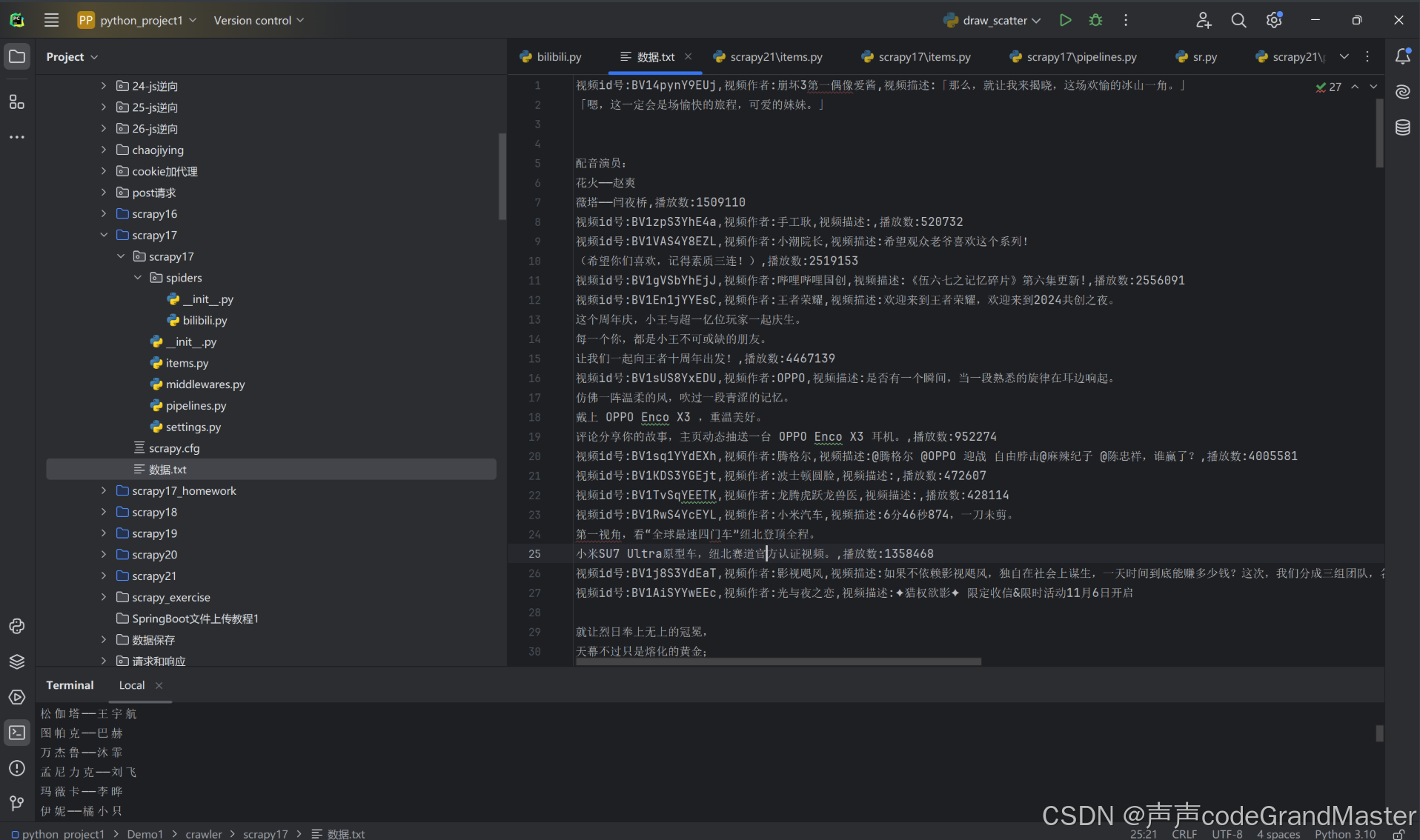This screenshot has height=840, width=1420.
Task: Open Search Everywhere magnifier
Action: 1238,20
